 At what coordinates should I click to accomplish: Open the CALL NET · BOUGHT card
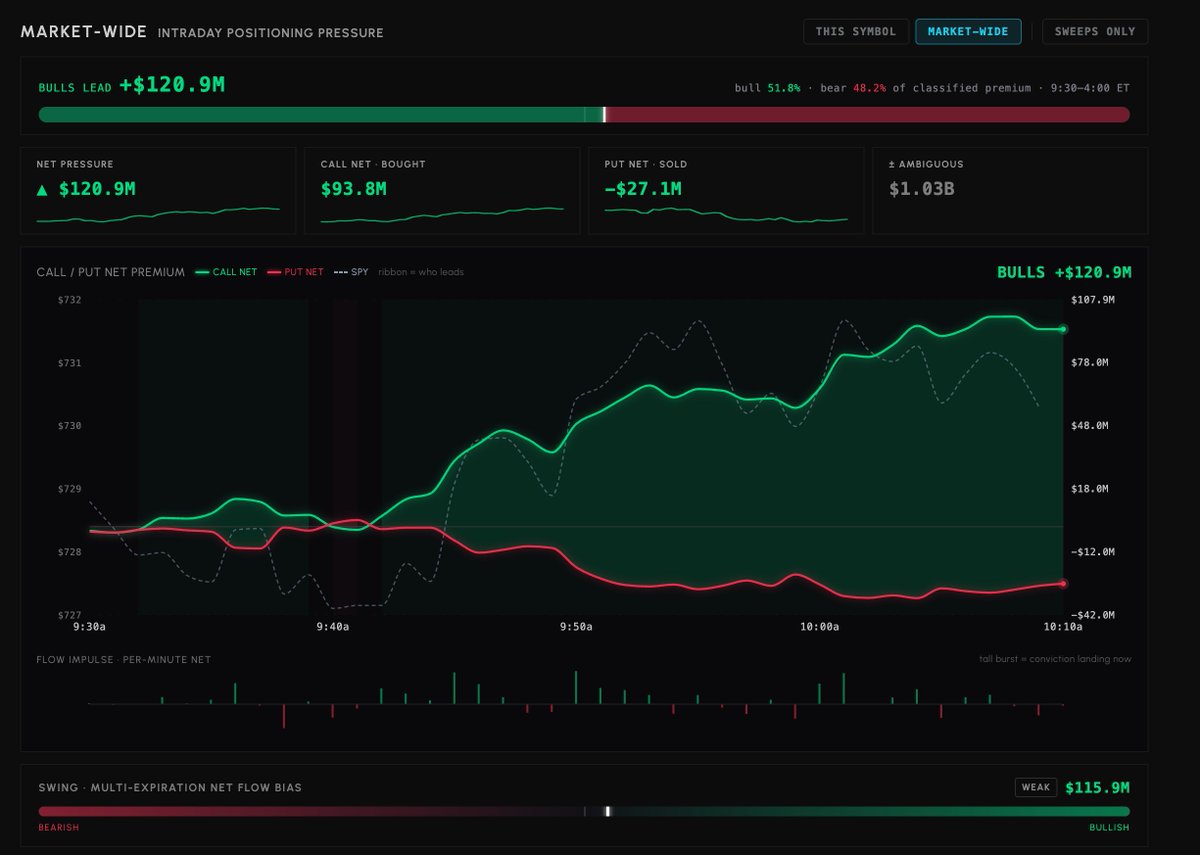pyautogui.click(x=442, y=191)
